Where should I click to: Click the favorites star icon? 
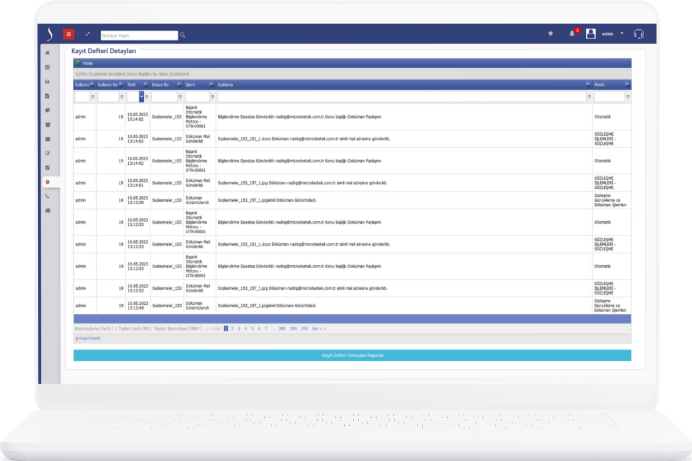pos(550,34)
